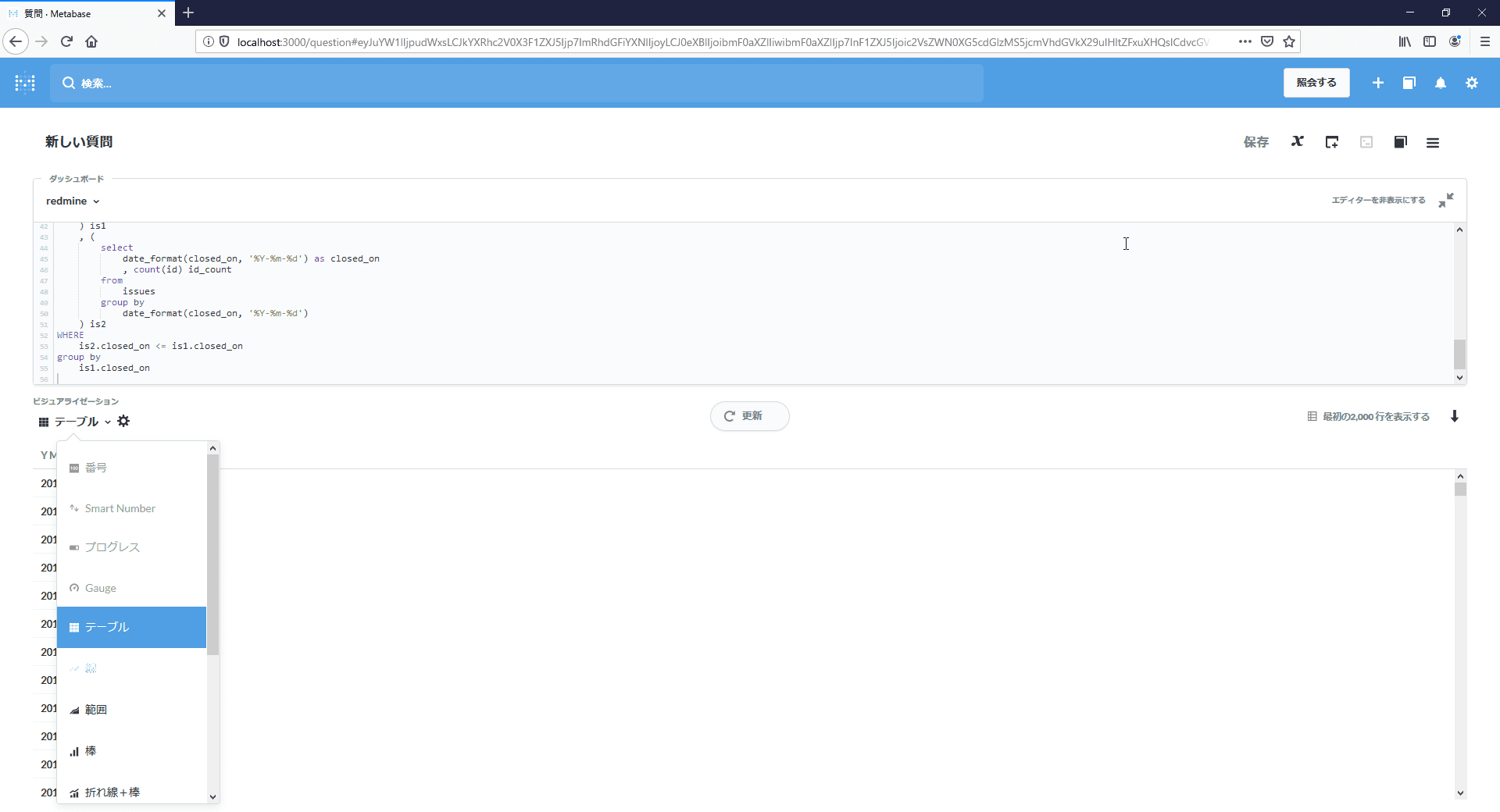
Task: Select the プログレス visualization
Action: [131, 547]
